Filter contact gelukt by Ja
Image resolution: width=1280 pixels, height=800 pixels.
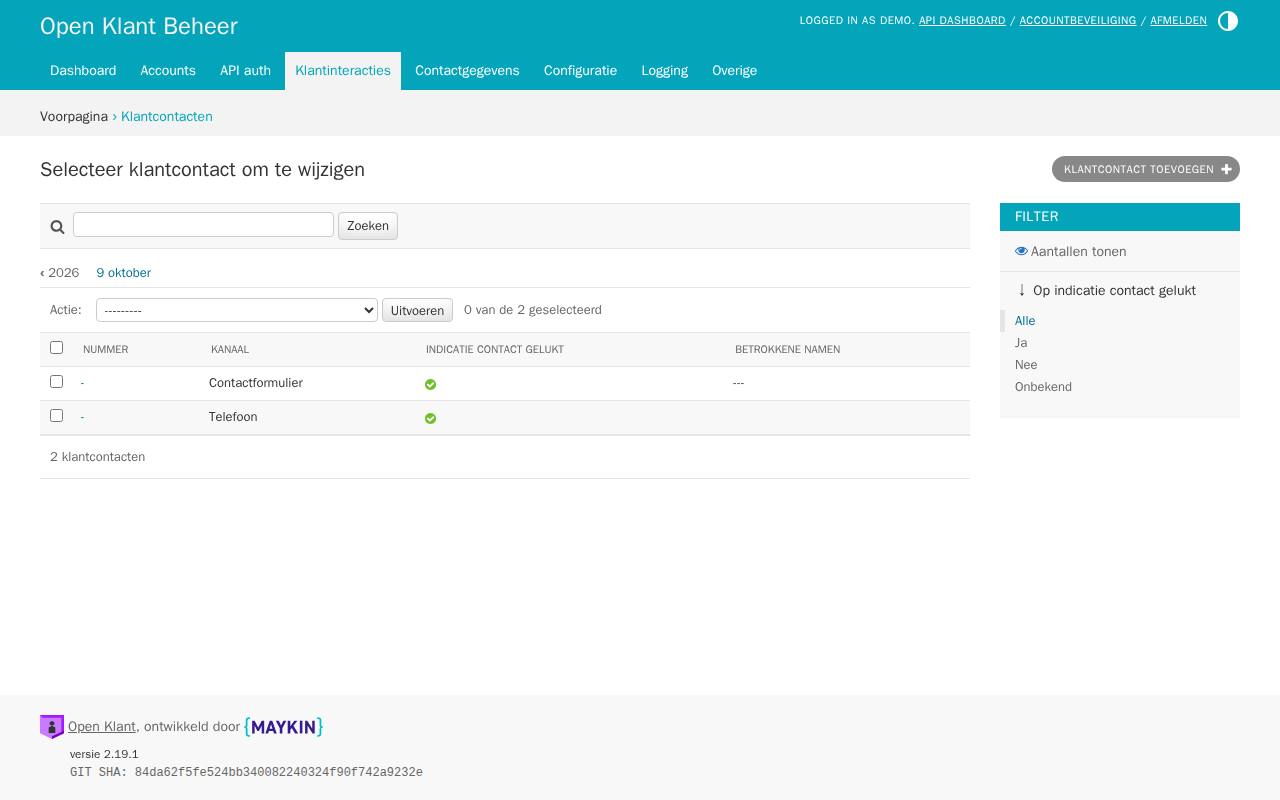tap(1021, 343)
